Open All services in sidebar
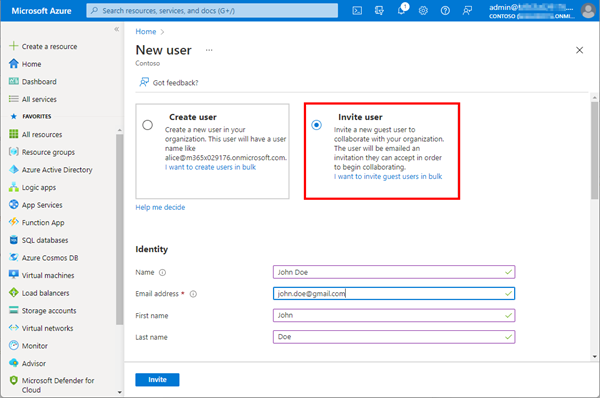The image size is (600, 398). pyautogui.click(x=39, y=99)
